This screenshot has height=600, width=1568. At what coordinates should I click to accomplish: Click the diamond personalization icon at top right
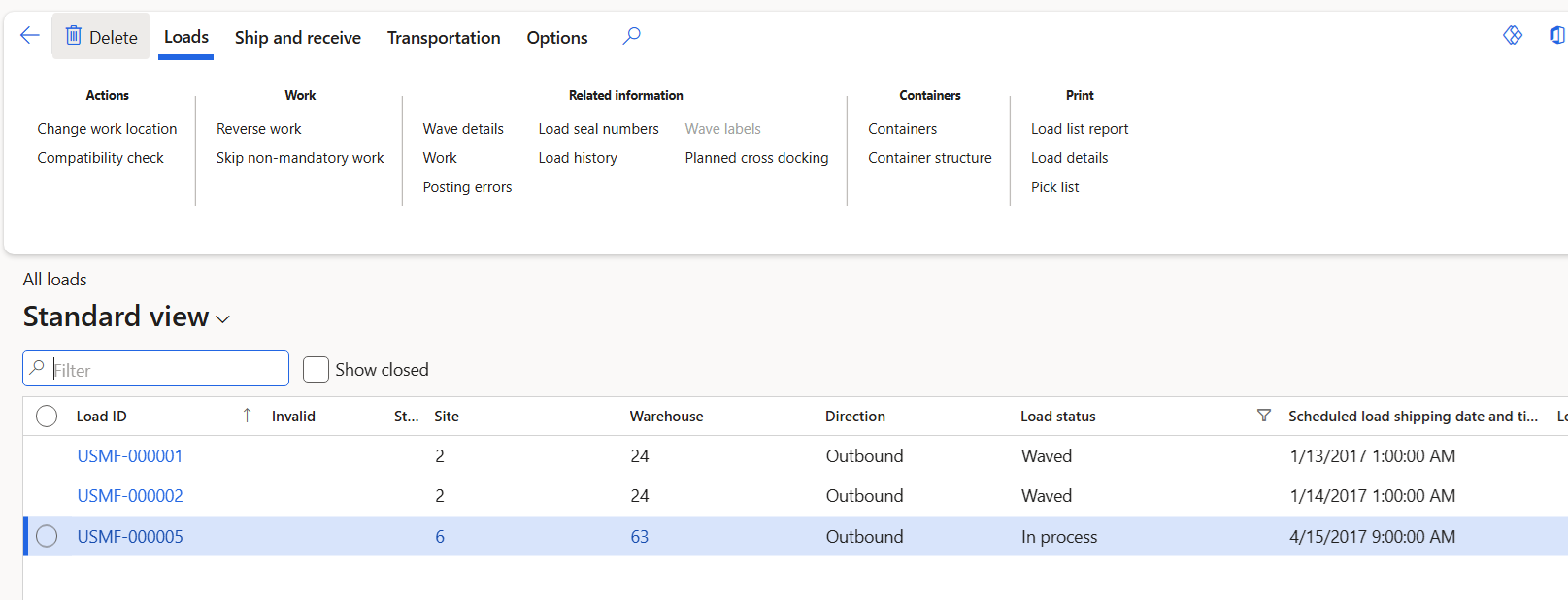pyautogui.click(x=1512, y=35)
